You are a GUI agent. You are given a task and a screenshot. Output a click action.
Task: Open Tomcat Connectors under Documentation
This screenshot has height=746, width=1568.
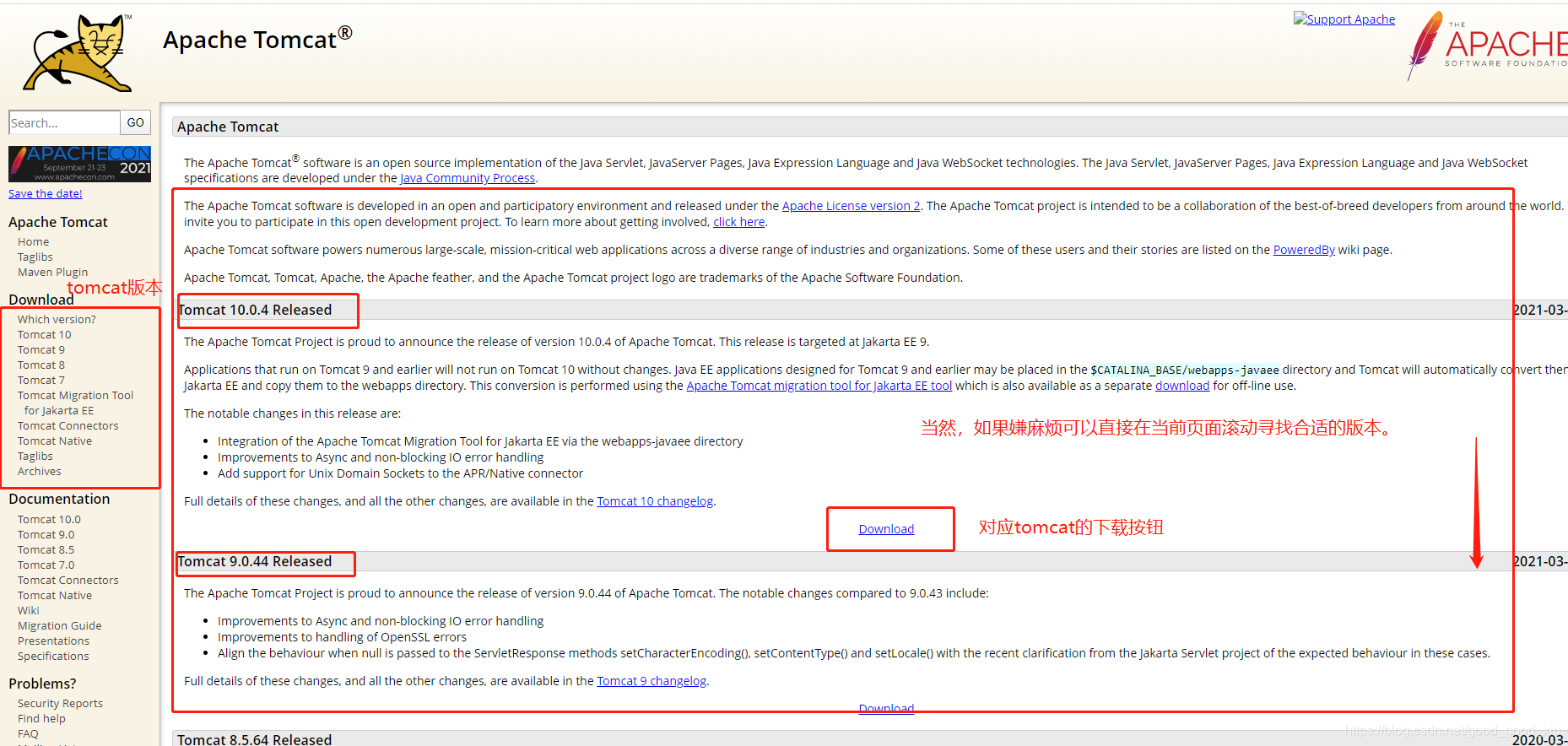[68, 580]
